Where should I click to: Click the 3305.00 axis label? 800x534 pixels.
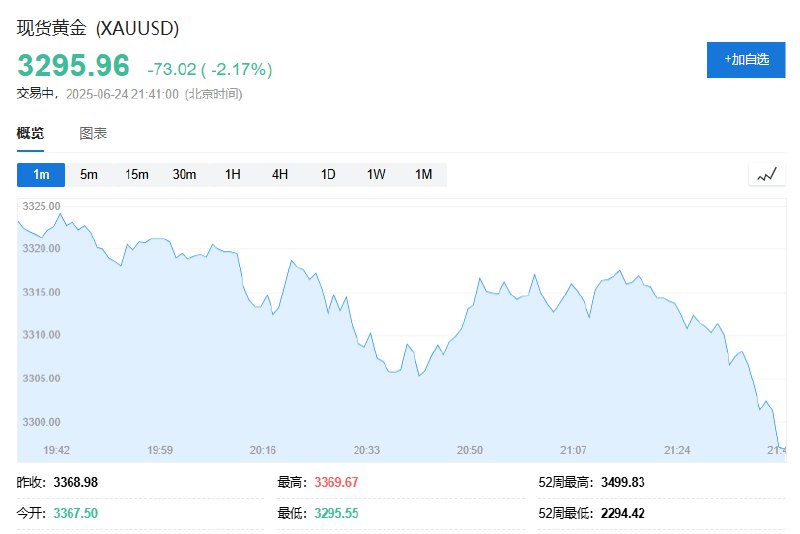[41, 378]
